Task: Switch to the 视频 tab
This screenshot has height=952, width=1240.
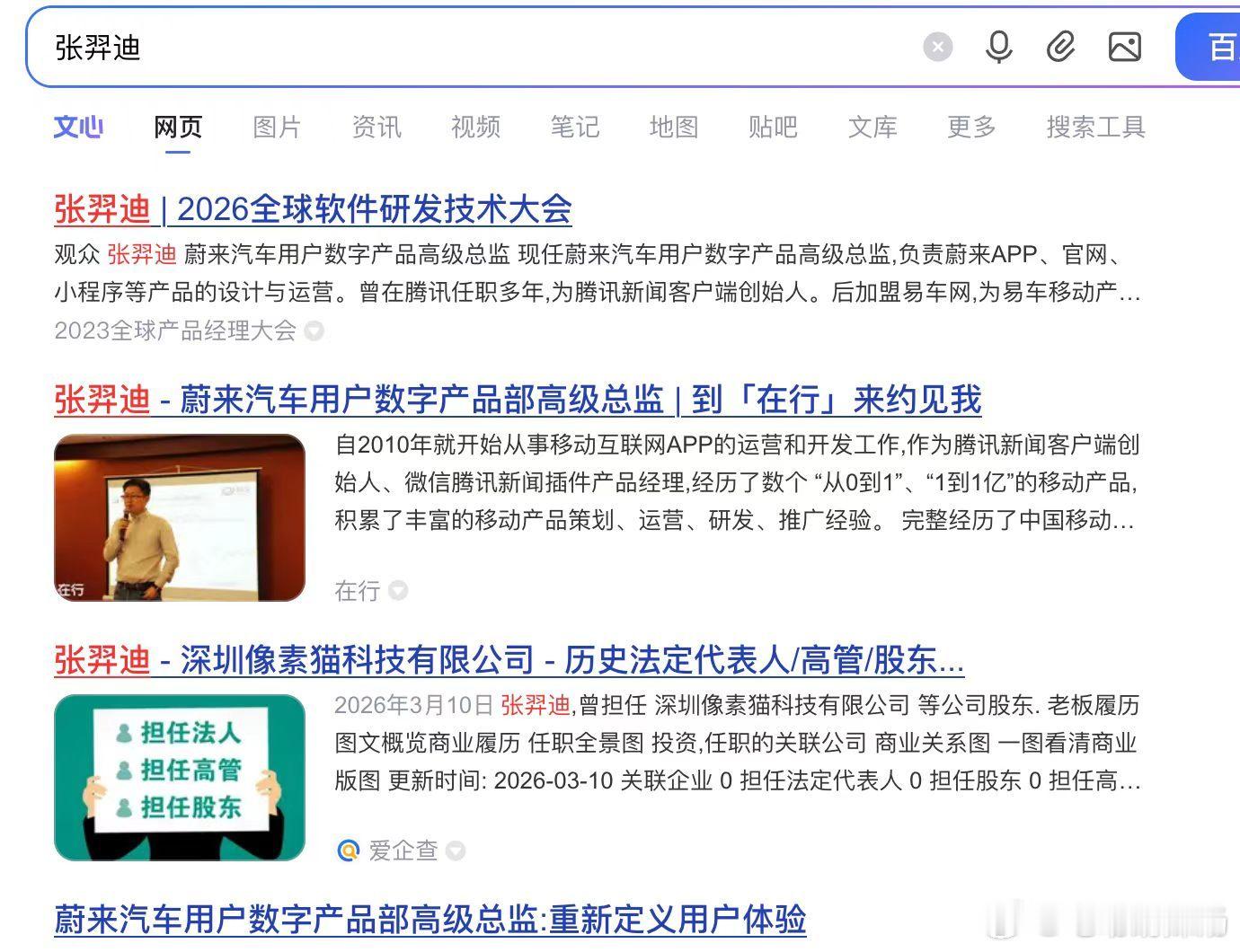Action: [474, 128]
